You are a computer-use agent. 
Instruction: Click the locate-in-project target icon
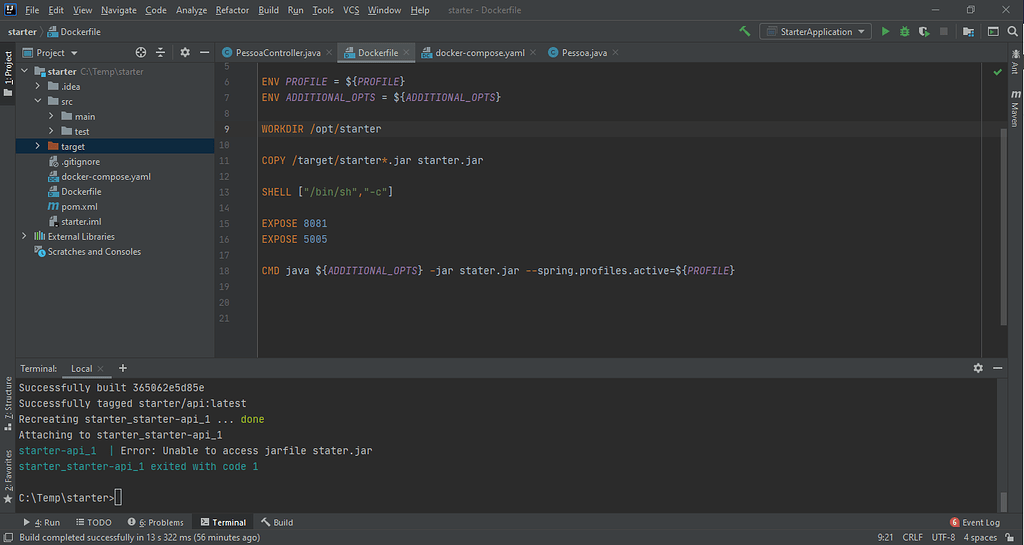click(x=141, y=52)
